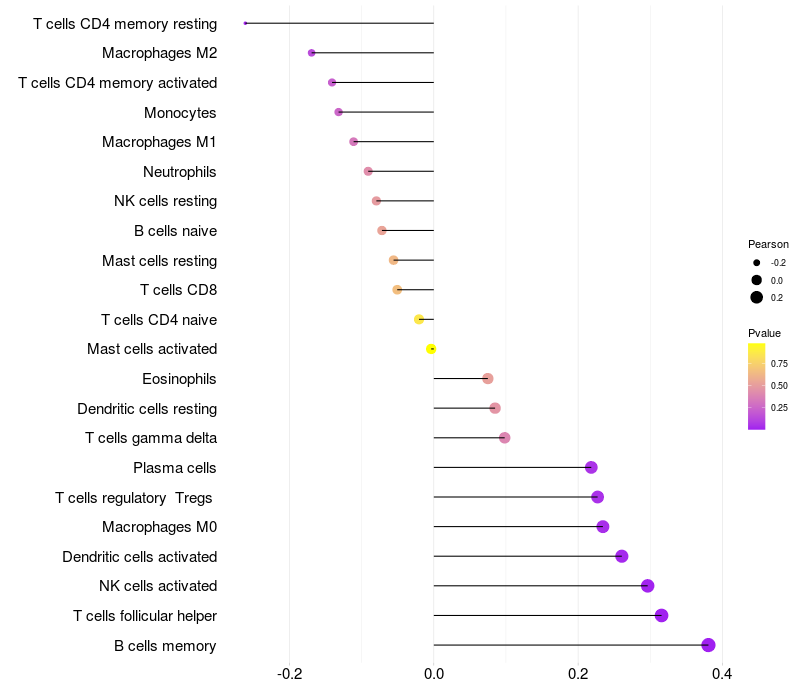
Task: Click the yellow Mast cells activated dot
Action: point(431,349)
